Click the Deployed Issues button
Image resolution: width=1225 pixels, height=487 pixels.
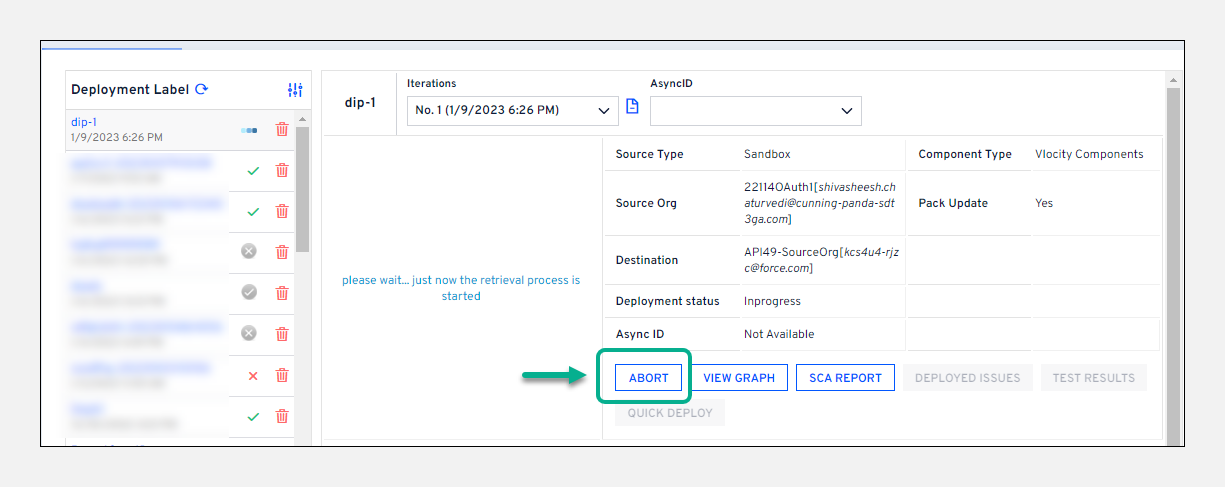point(967,378)
